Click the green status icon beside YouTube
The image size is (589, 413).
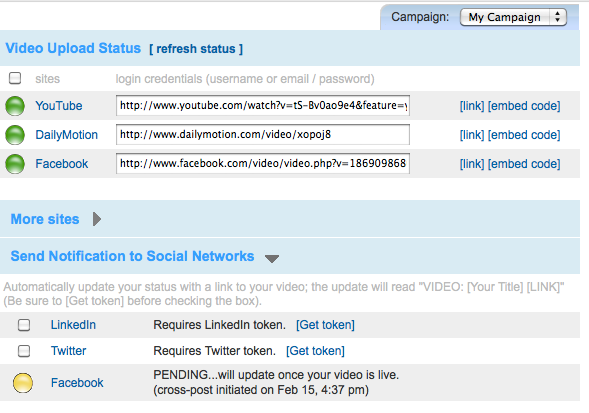click(15, 106)
